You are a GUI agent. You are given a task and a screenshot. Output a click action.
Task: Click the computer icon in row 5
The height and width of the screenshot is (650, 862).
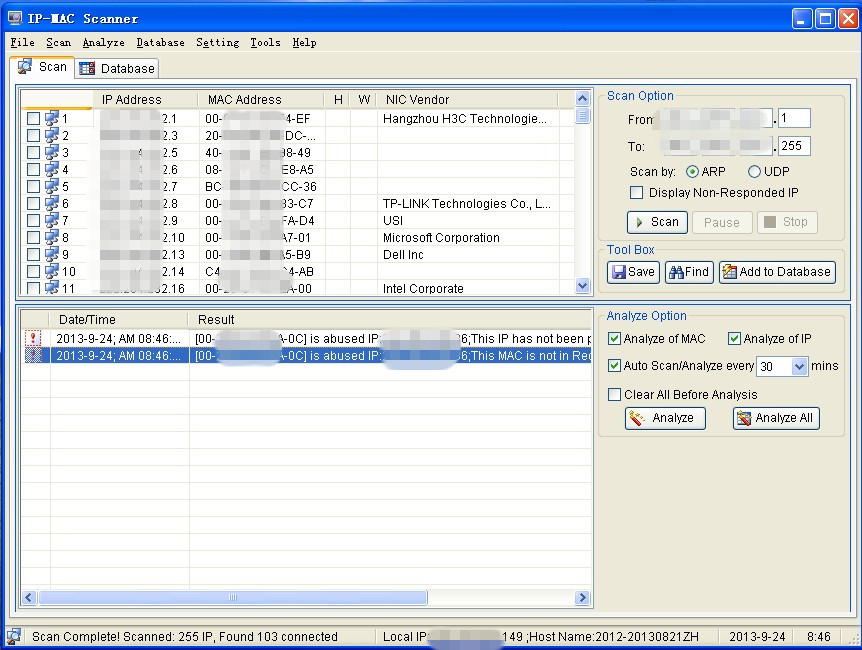coord(52,186)
